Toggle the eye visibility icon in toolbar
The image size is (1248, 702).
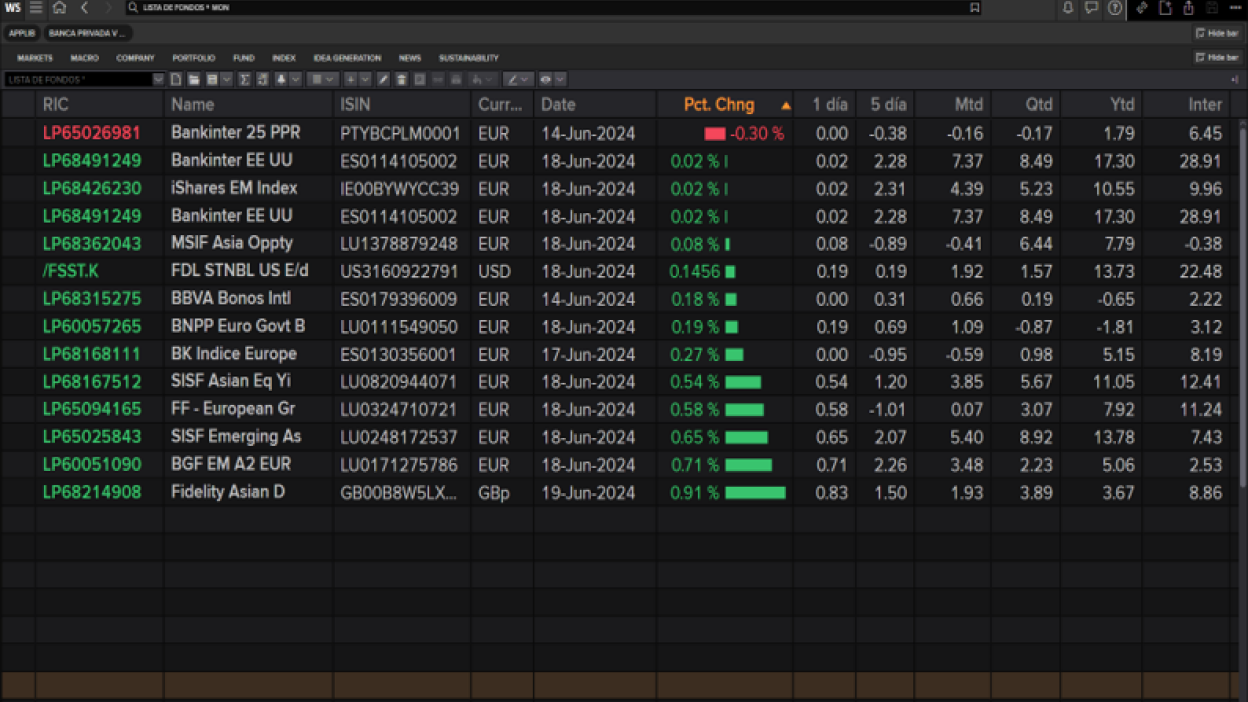(x=545, y=79)
